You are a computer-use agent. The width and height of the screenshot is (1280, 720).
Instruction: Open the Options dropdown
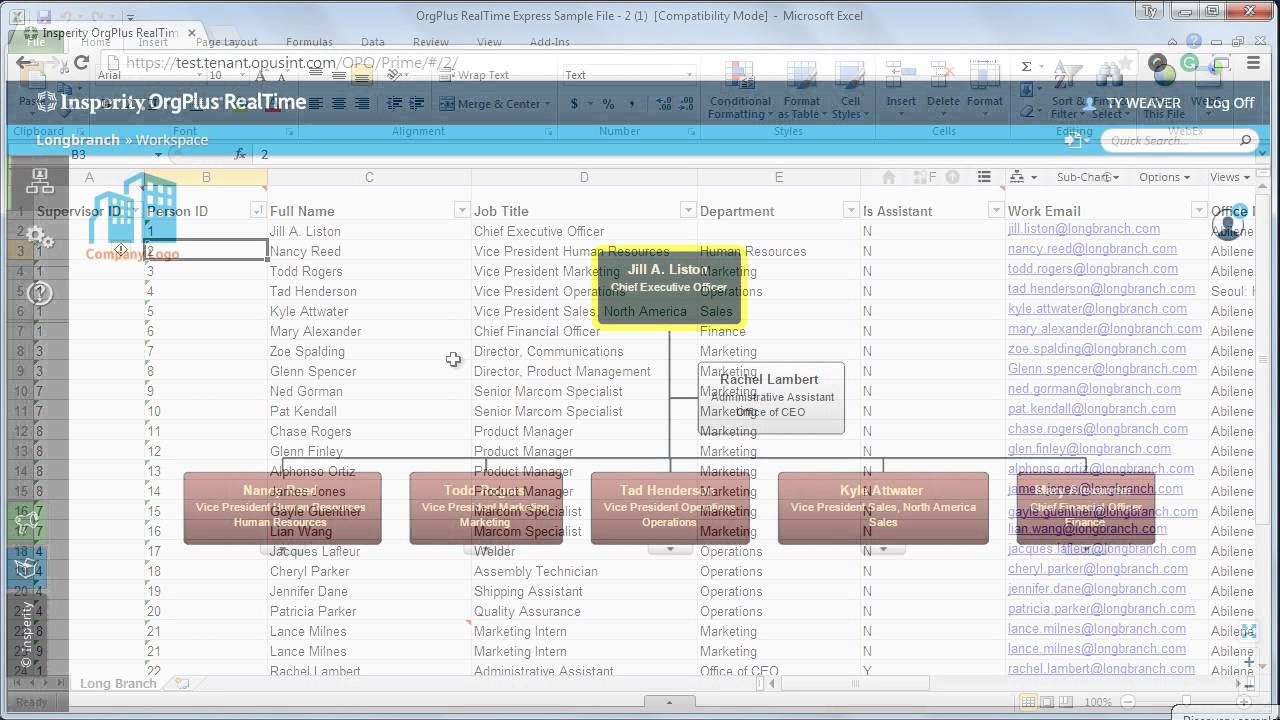click(1165, 177)
